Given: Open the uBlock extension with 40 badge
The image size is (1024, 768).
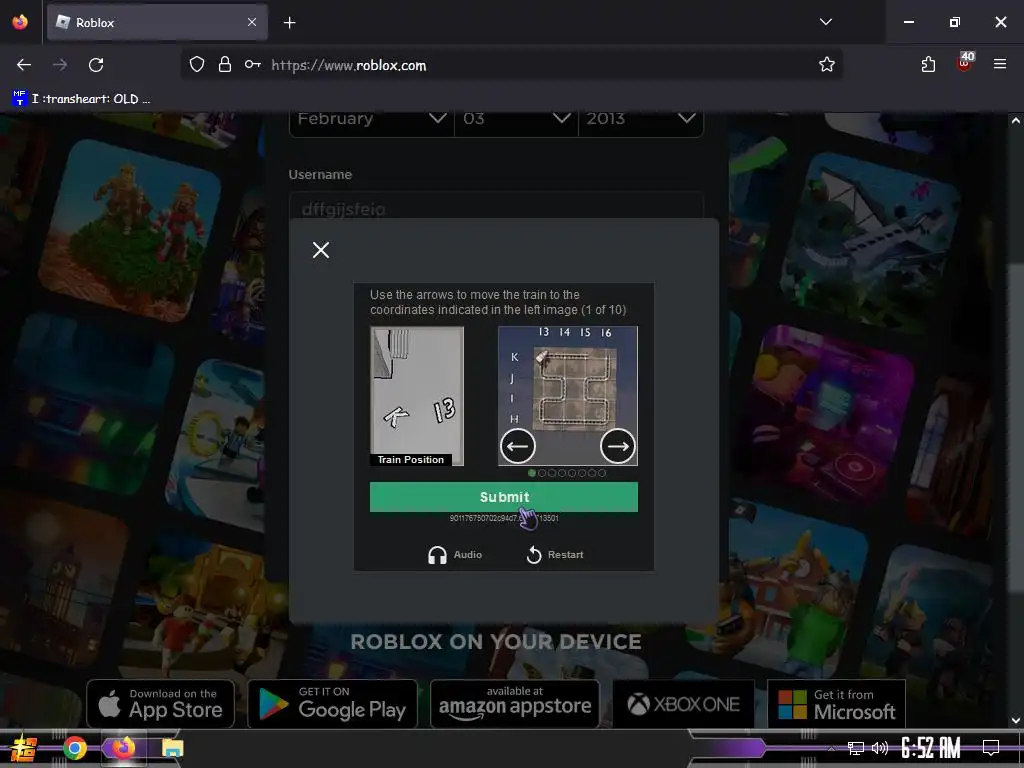Looking at the screenshot, I should click(x=965, y=62).
